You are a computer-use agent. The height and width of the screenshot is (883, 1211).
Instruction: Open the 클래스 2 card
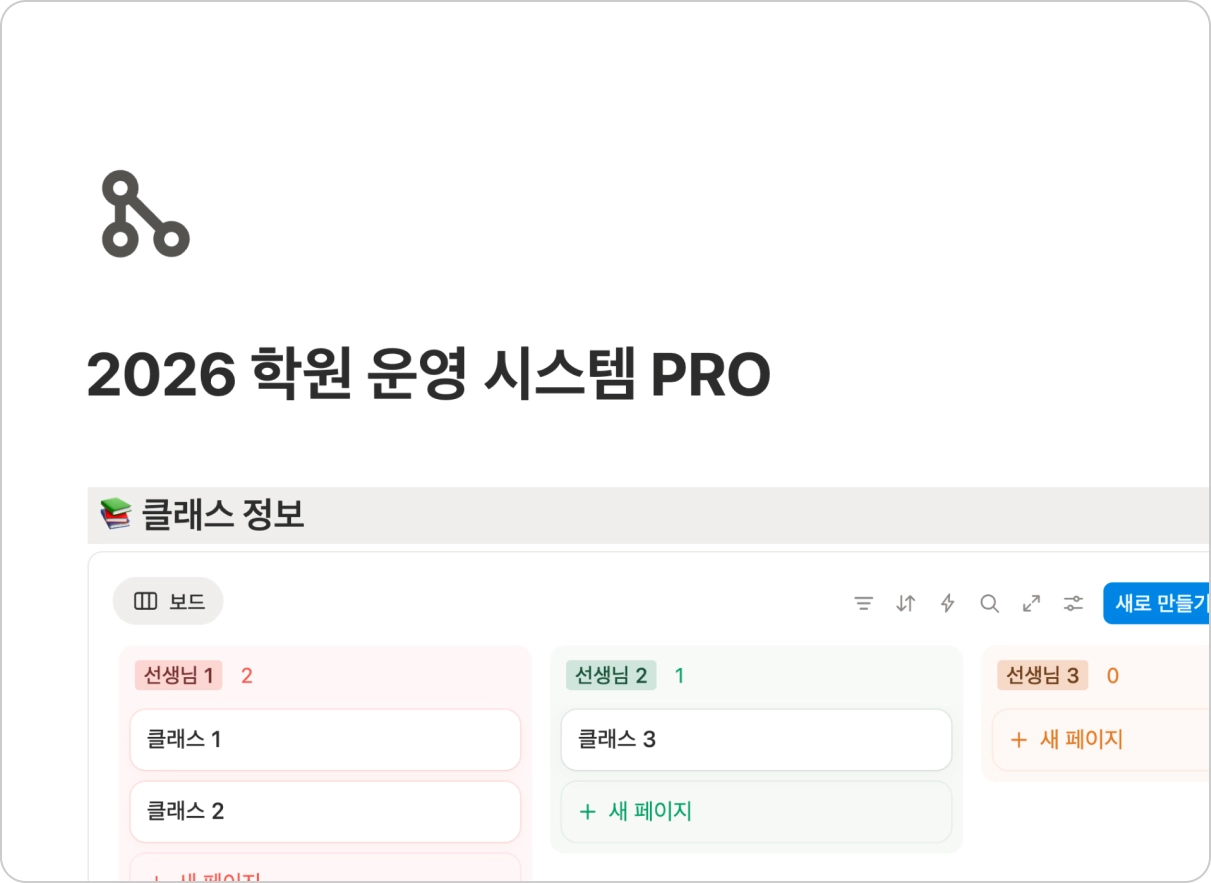tap(325, 811)
